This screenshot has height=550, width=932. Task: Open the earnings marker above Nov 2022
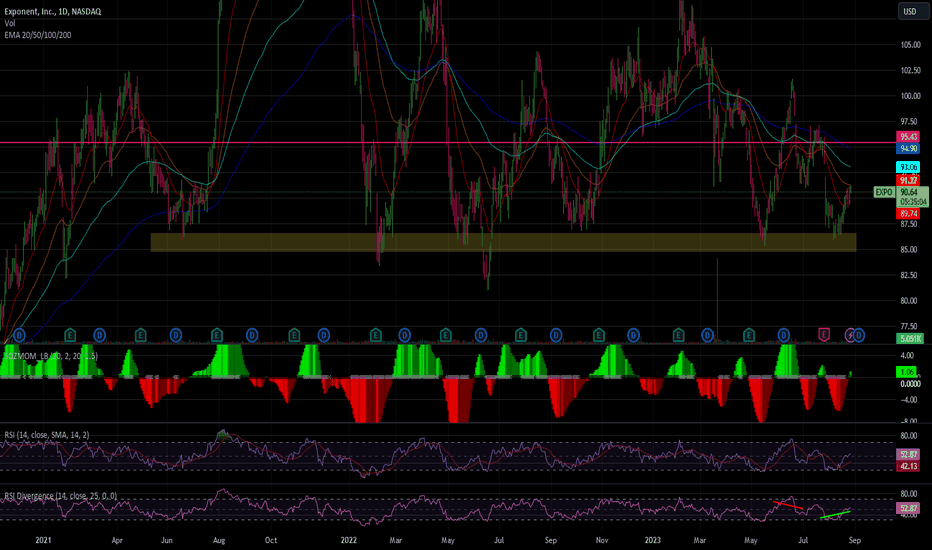point(599,335)
